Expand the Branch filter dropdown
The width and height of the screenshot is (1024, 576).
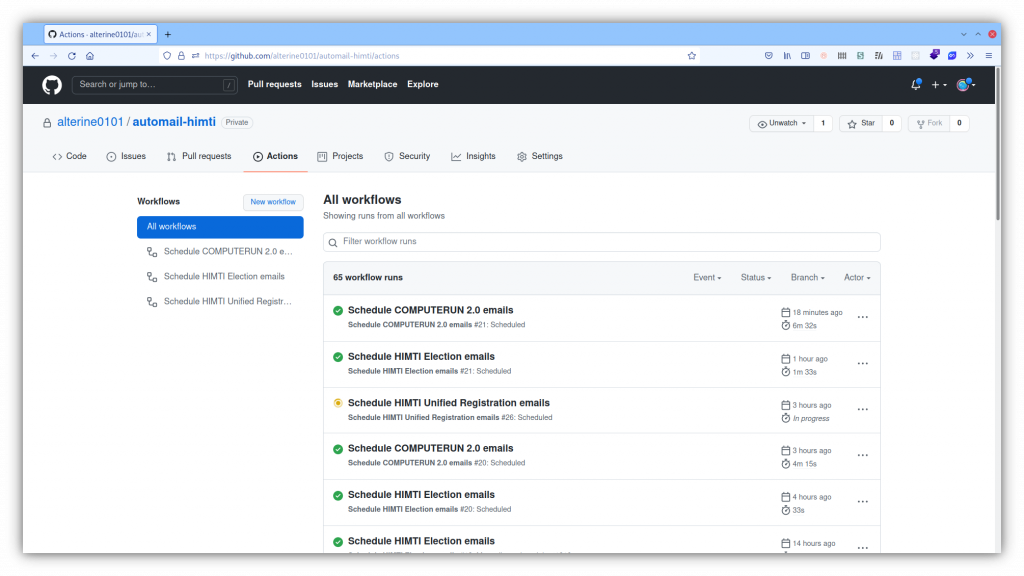click(x=807, y=277)
